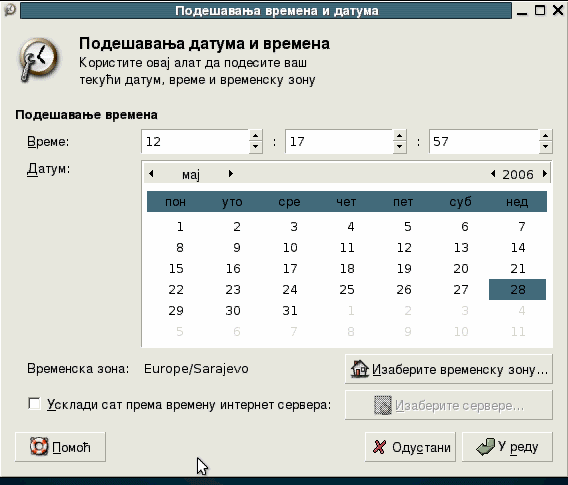Cancel changes with Одустани button

[x=410, y=447]
